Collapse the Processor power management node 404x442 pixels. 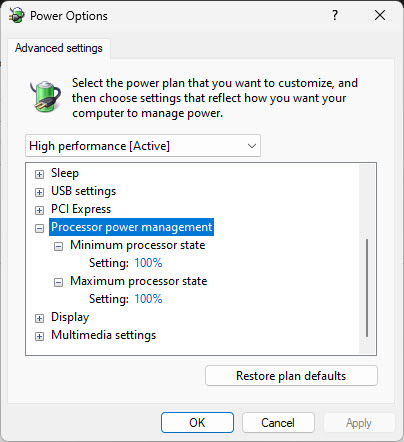tap(39, 228)
